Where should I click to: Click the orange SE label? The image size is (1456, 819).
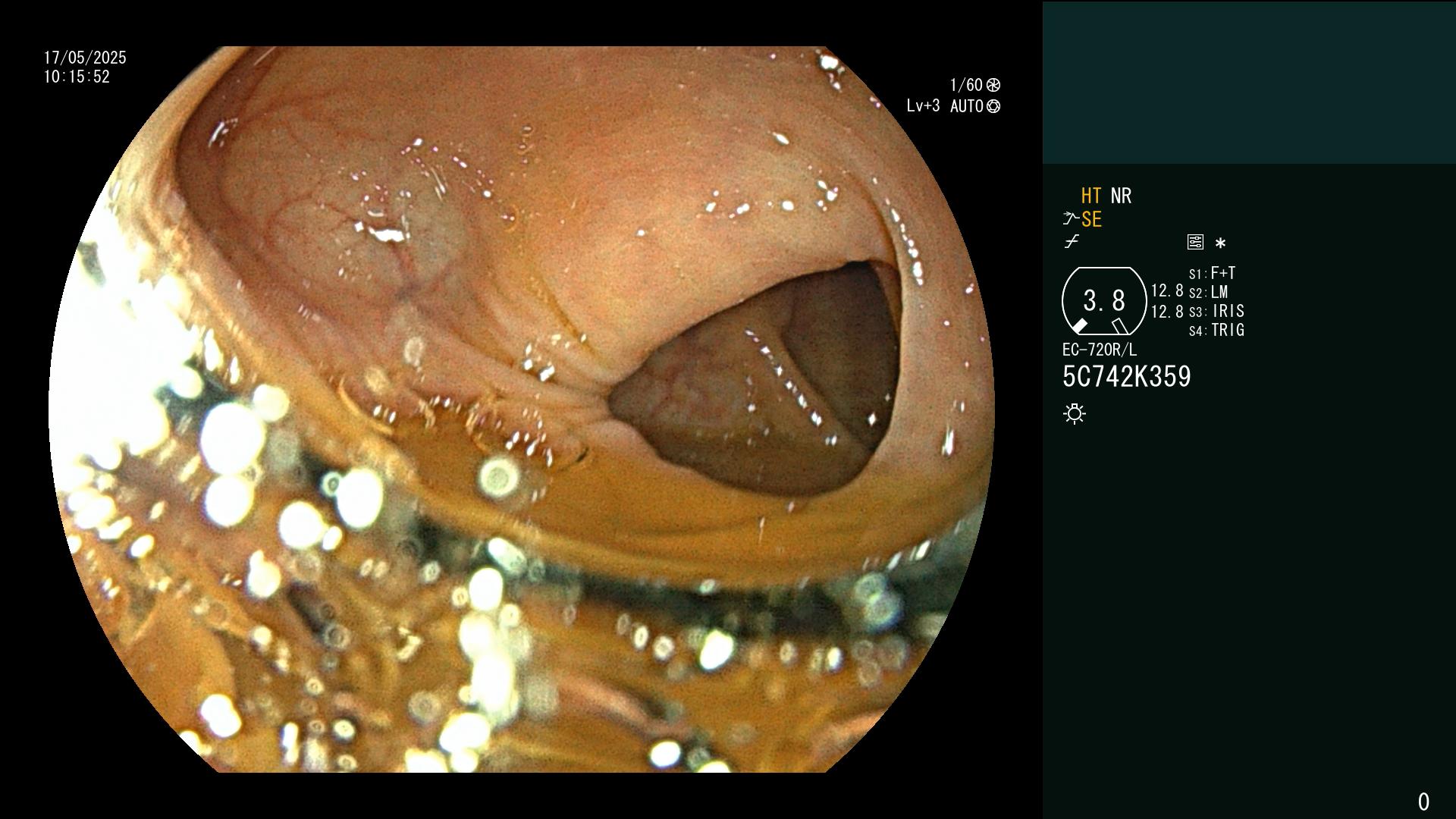tap(1091, 220)
